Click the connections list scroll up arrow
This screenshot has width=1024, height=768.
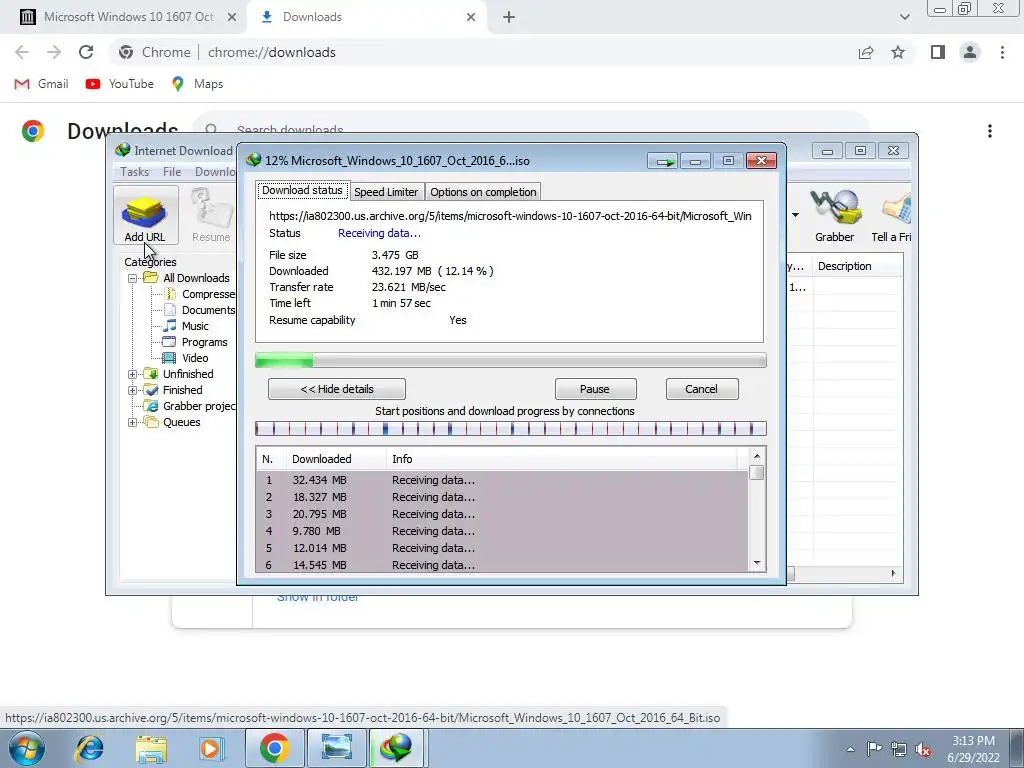pyautogui.click(x=757, y=456)
